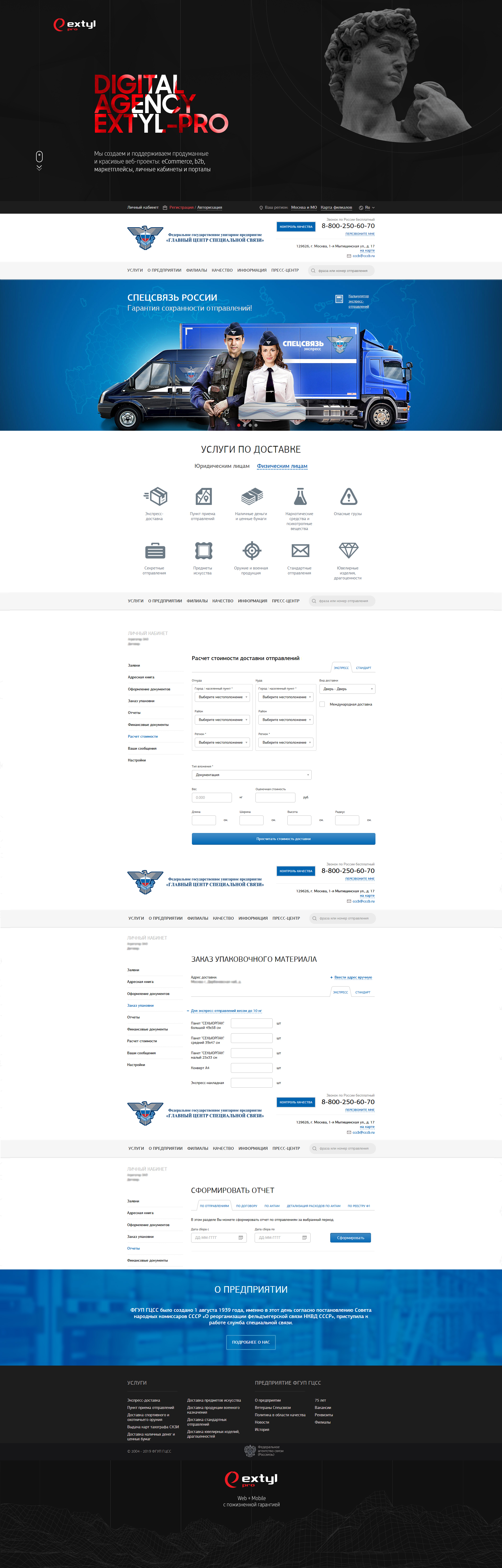The width and height of the screenshot is (502, 1568).
Task: Click the calculator icon in the banner
Action: pos(339,299)
